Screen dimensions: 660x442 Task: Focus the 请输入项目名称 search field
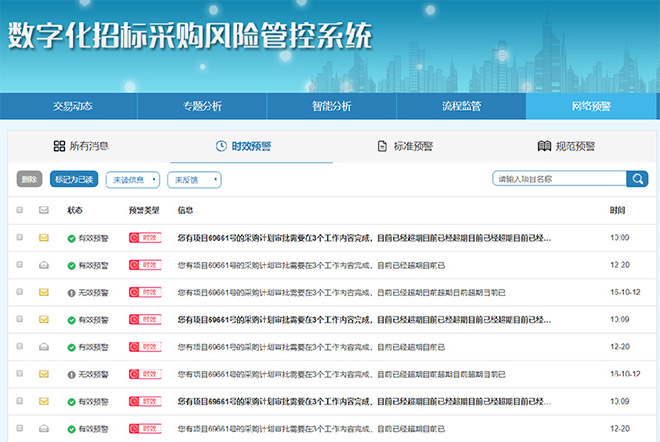pyautogui.click(x=559, y=179)
